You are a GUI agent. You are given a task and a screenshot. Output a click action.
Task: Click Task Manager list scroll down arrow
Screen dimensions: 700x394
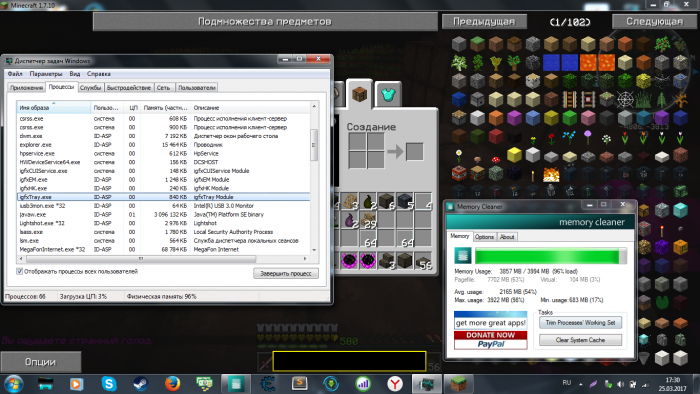click(314, 250)
